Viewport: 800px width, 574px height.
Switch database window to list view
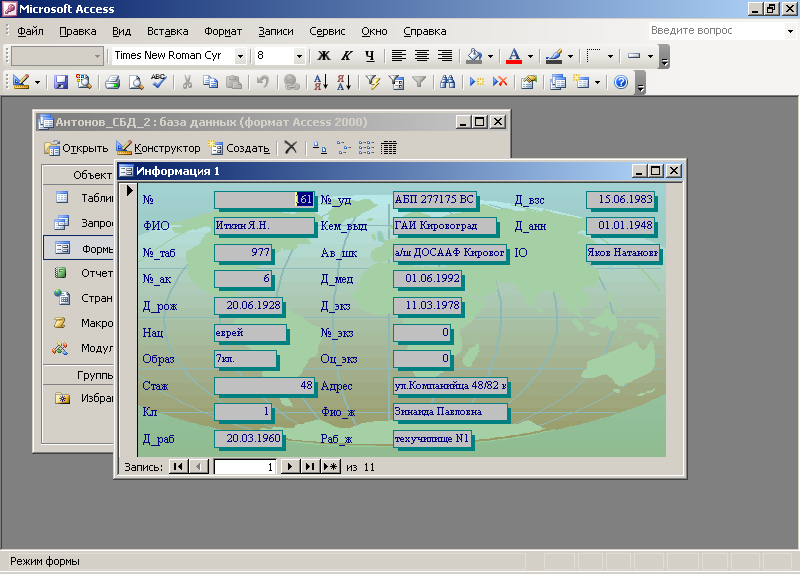pyautogui.click(x=366, y=148)
